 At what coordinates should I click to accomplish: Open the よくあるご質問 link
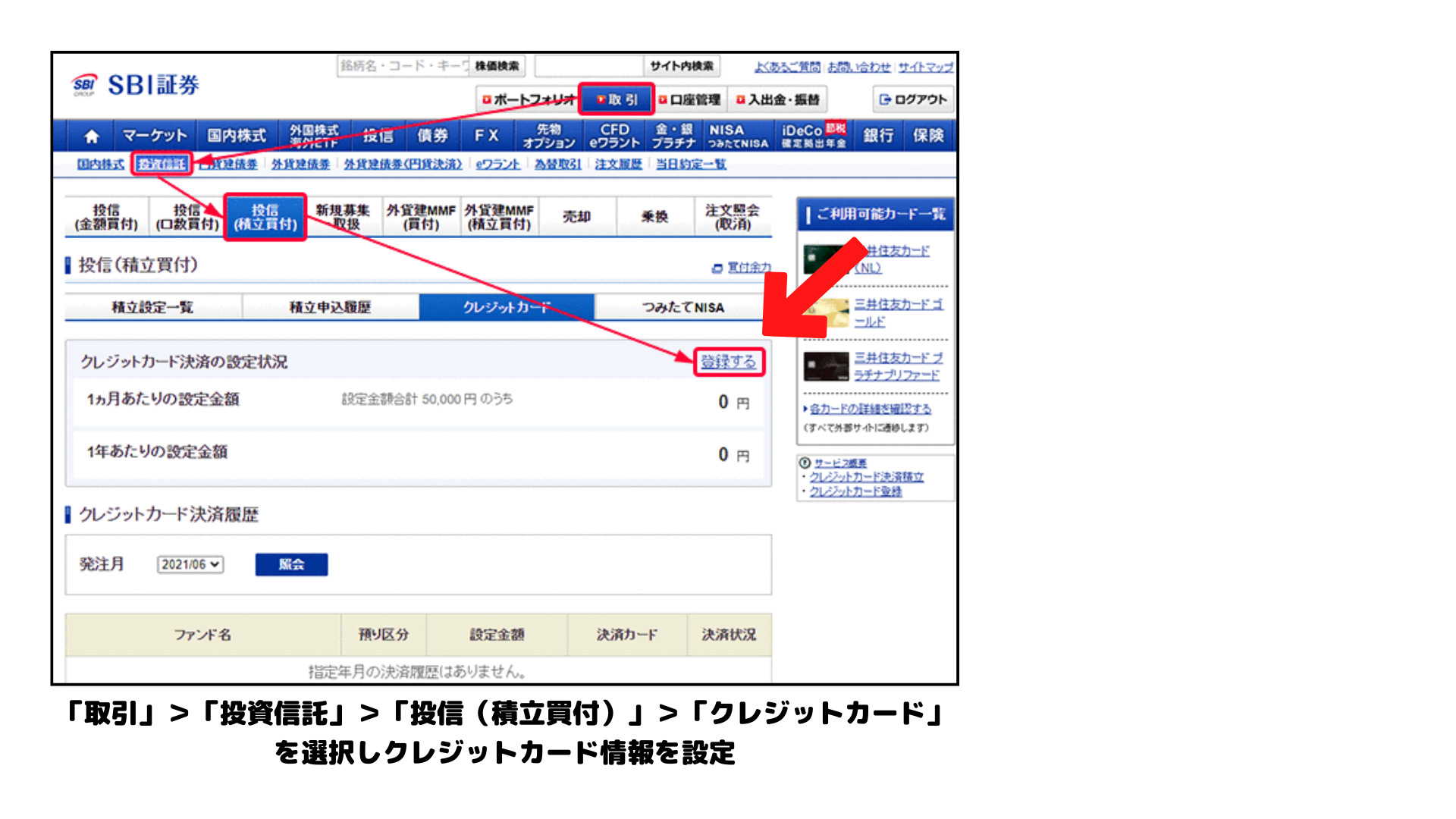[787, 67]
